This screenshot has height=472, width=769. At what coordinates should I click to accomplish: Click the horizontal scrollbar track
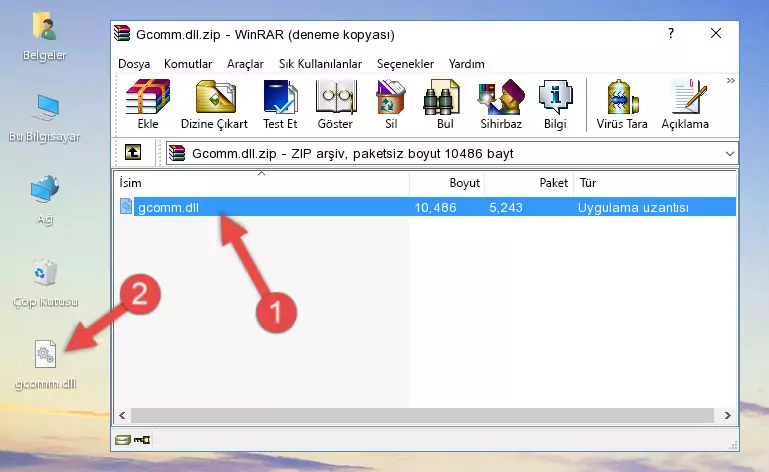coord(422,416)
